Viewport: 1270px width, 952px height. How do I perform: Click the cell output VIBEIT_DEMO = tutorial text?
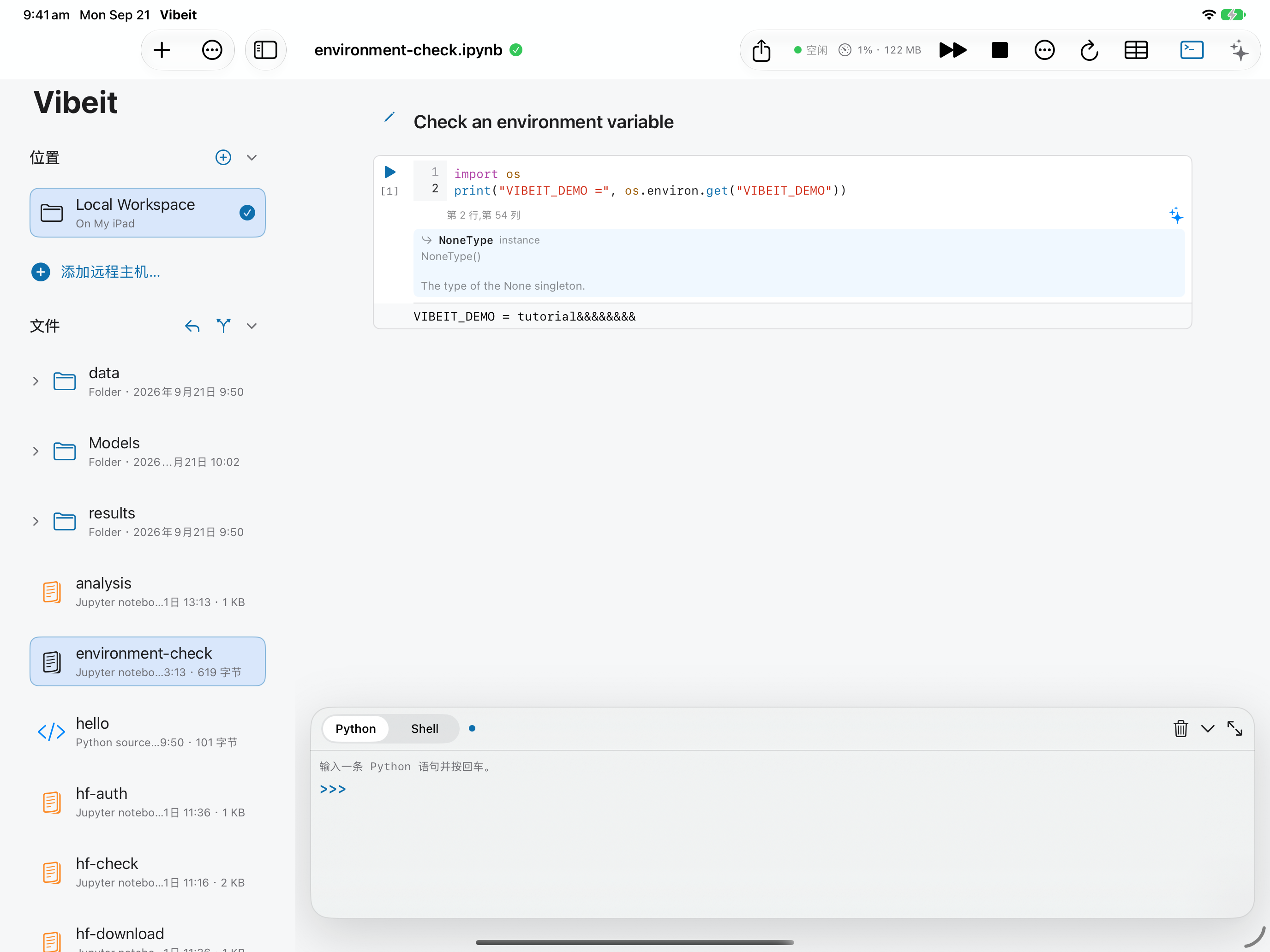[524, 316]
